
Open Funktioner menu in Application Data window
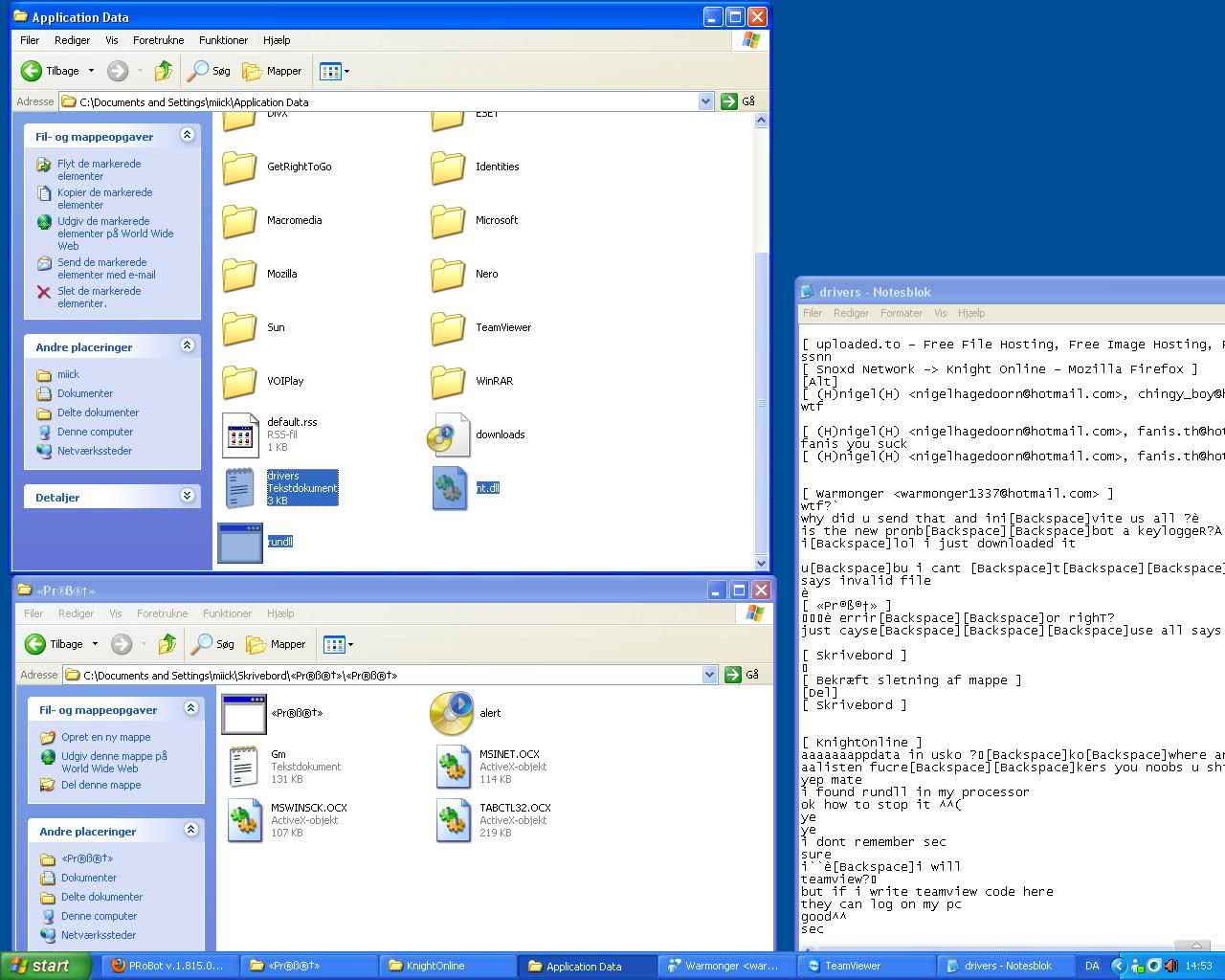pos(224,40)
